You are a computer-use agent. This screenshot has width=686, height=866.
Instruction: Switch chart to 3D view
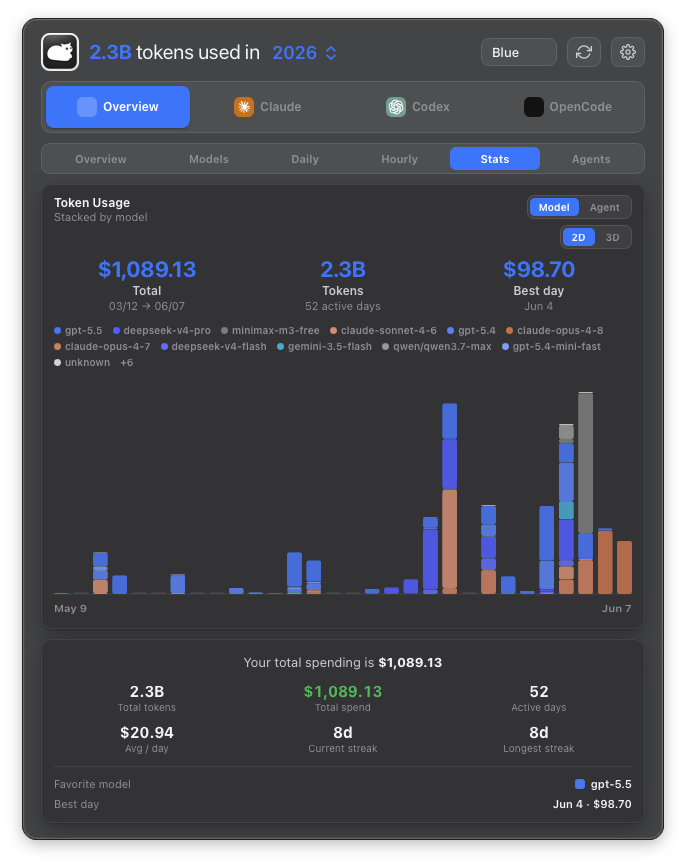tap(612, 237)
